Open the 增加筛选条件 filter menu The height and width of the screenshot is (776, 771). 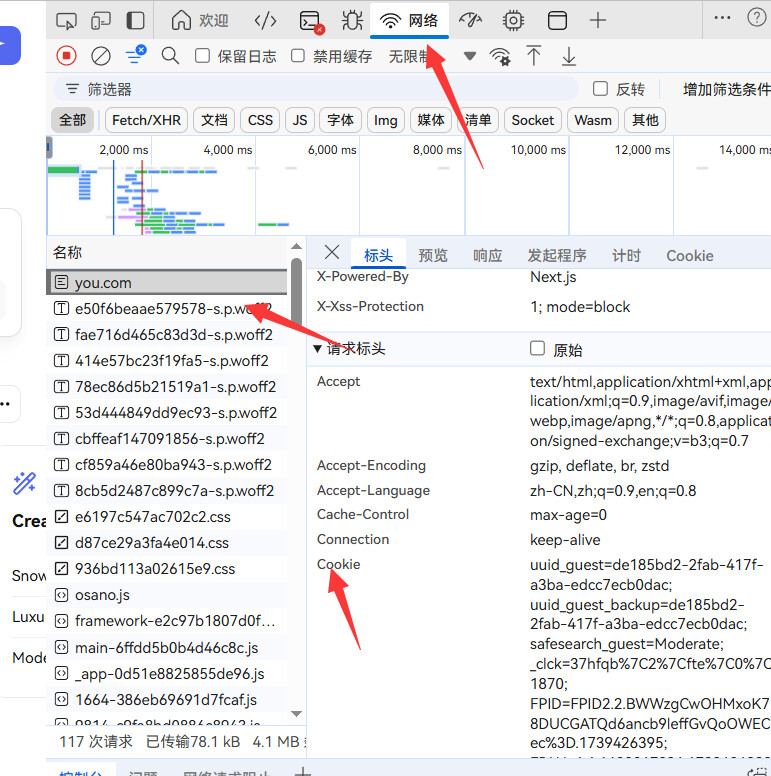(725, 89)
